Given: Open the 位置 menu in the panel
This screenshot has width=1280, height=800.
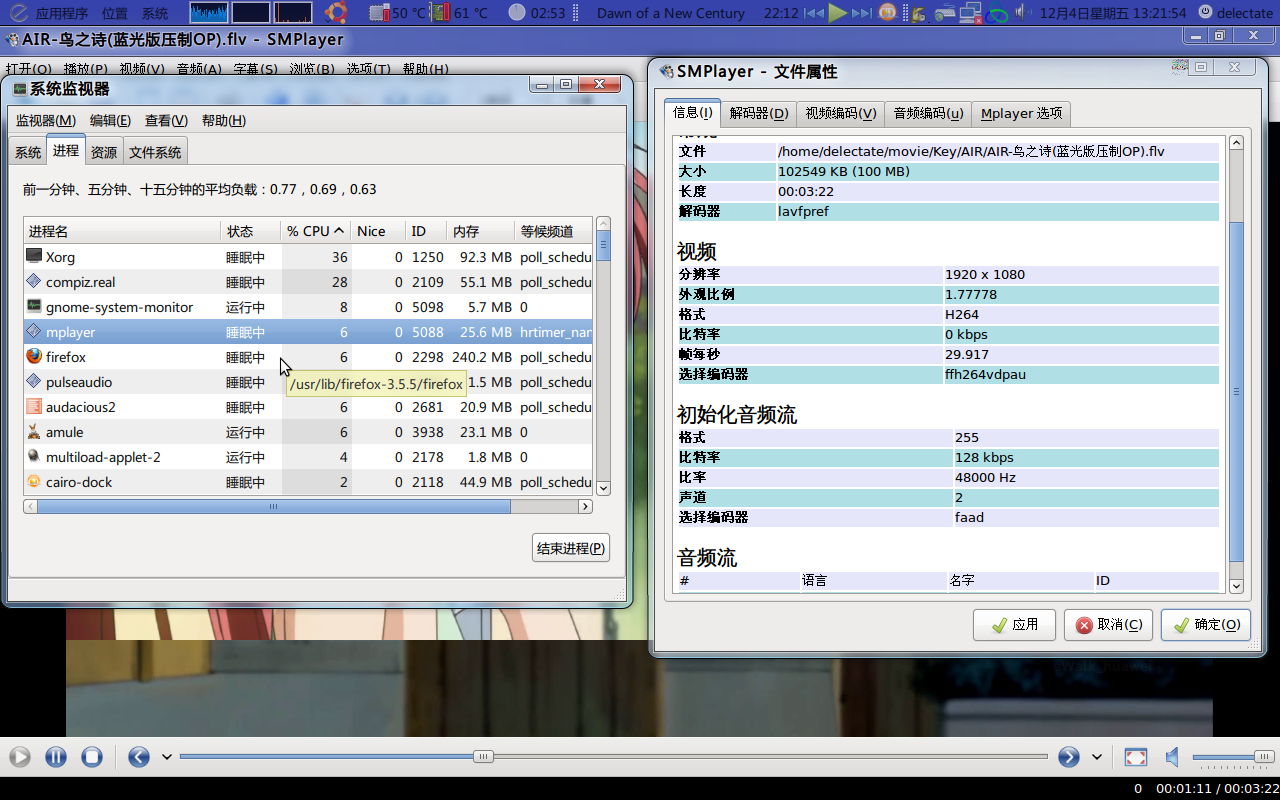Looking at the screenshot, I should click(115, 13).
